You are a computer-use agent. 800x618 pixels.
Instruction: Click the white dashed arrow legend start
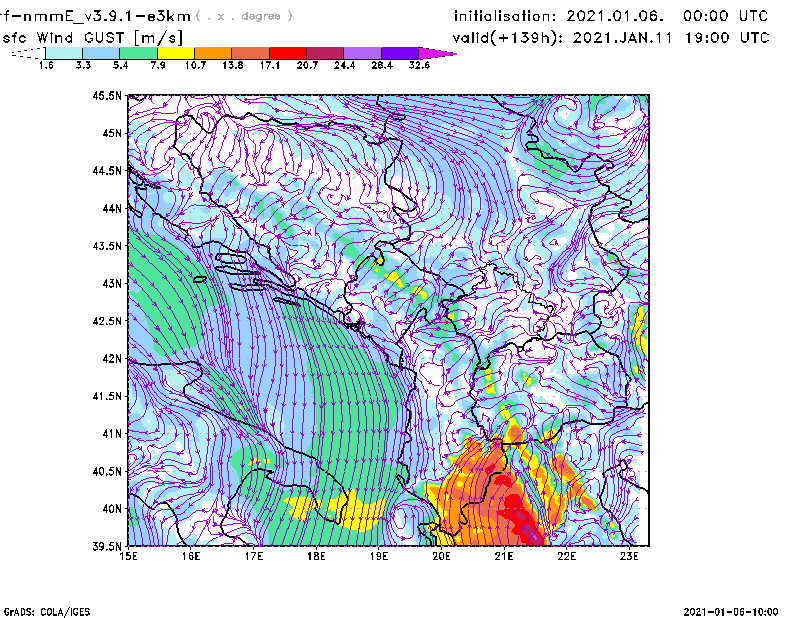coord(28,53)
